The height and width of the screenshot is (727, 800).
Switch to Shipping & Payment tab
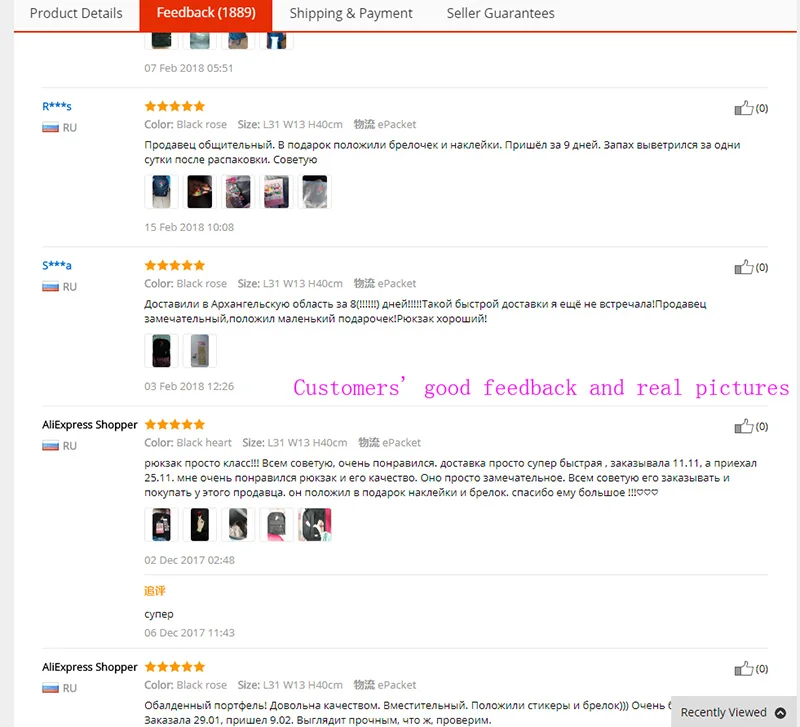(x=351, y=14)
